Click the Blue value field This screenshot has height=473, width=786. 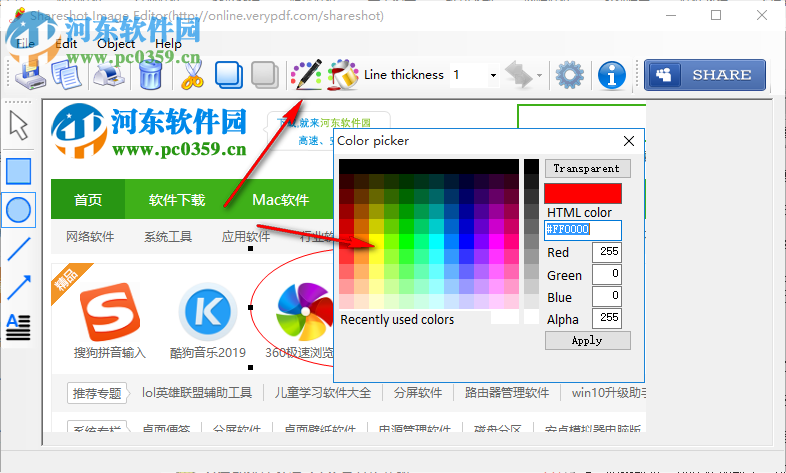click(607, 296)
